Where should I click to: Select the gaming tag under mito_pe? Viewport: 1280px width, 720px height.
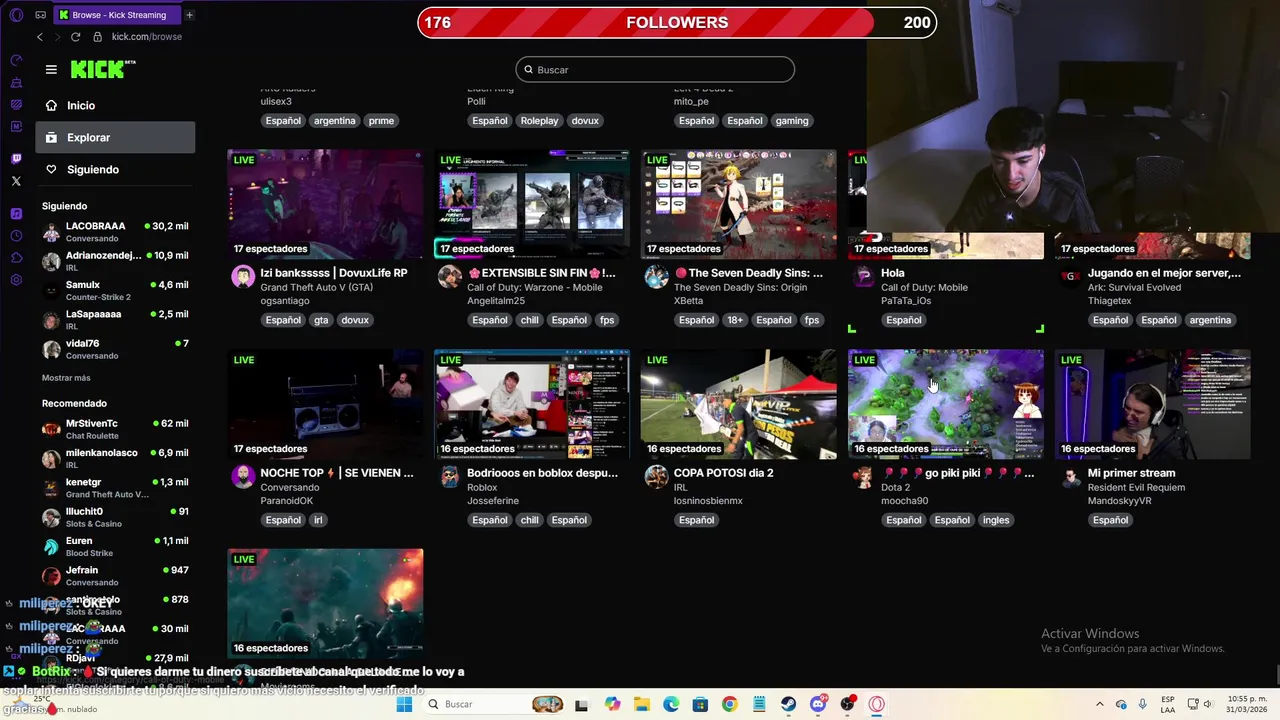791,120
